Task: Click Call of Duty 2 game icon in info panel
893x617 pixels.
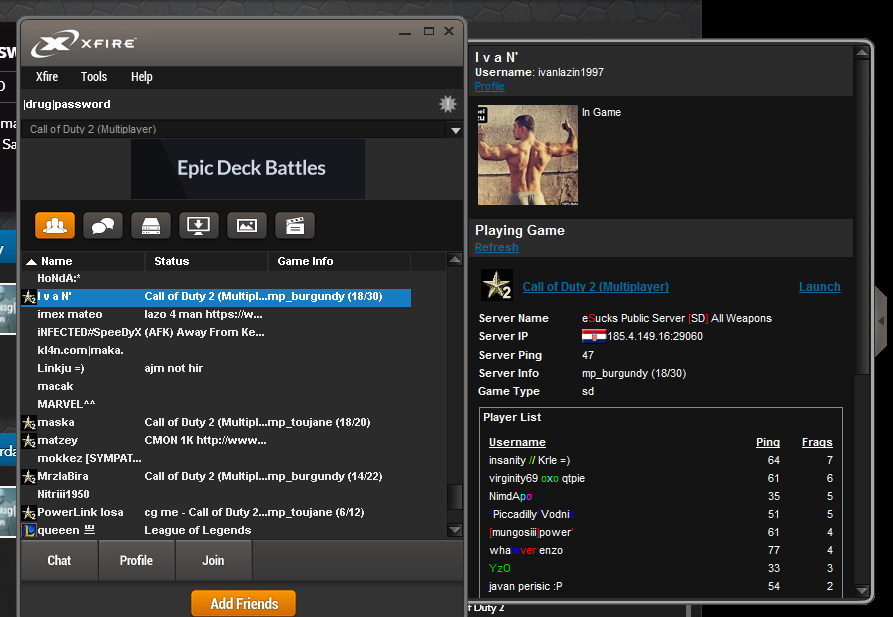Action: 497,286
